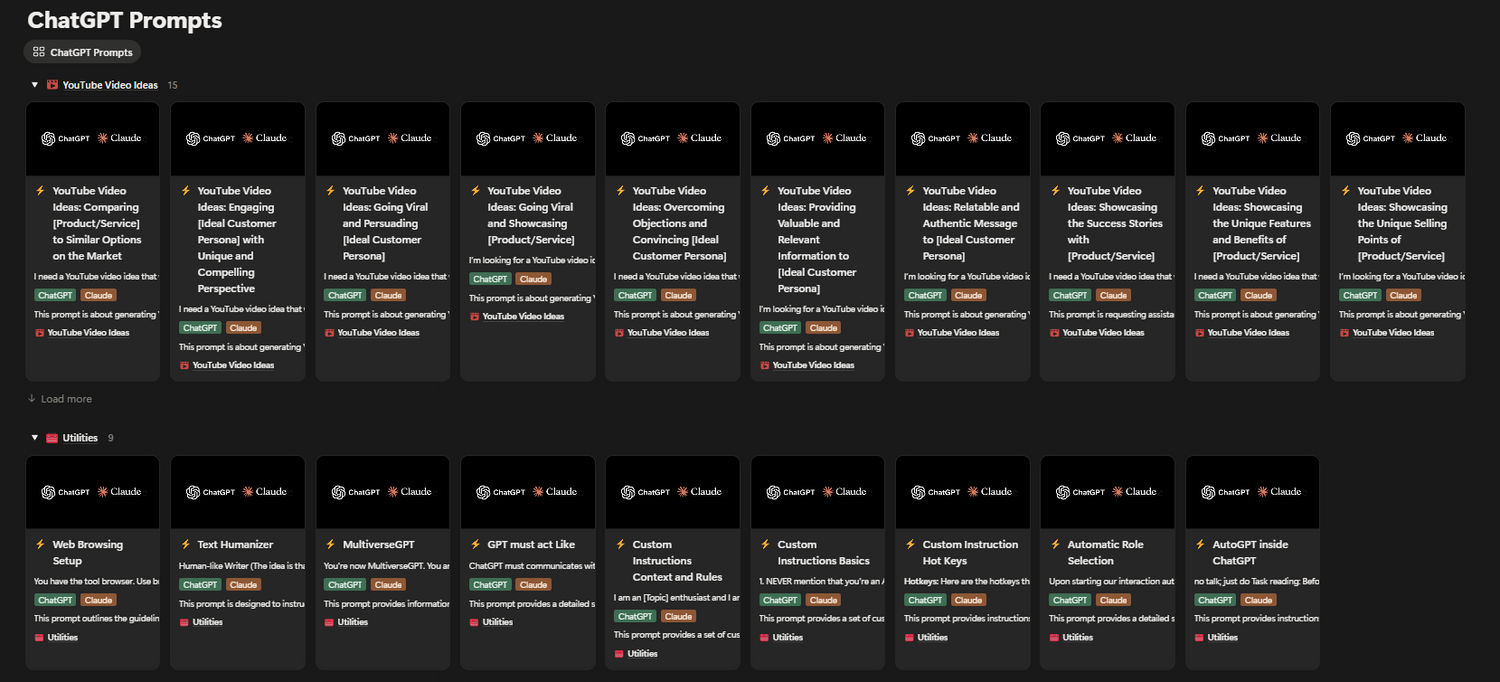The height and width of the screenshot is (682, 1500).
Task: Click the lightning icon on Comparing Product/Service card
Action: pyautogui.click(x=41, y=191)
